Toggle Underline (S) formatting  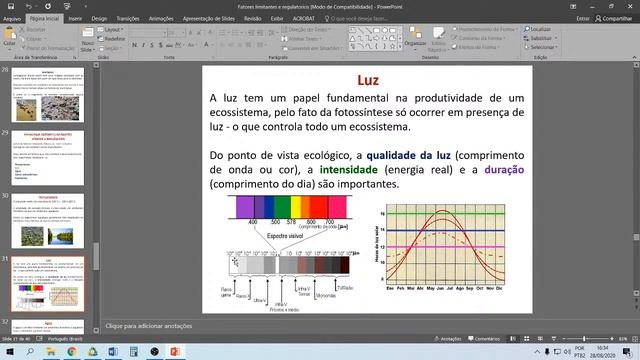pyautogui.click(x=151, y=45)
